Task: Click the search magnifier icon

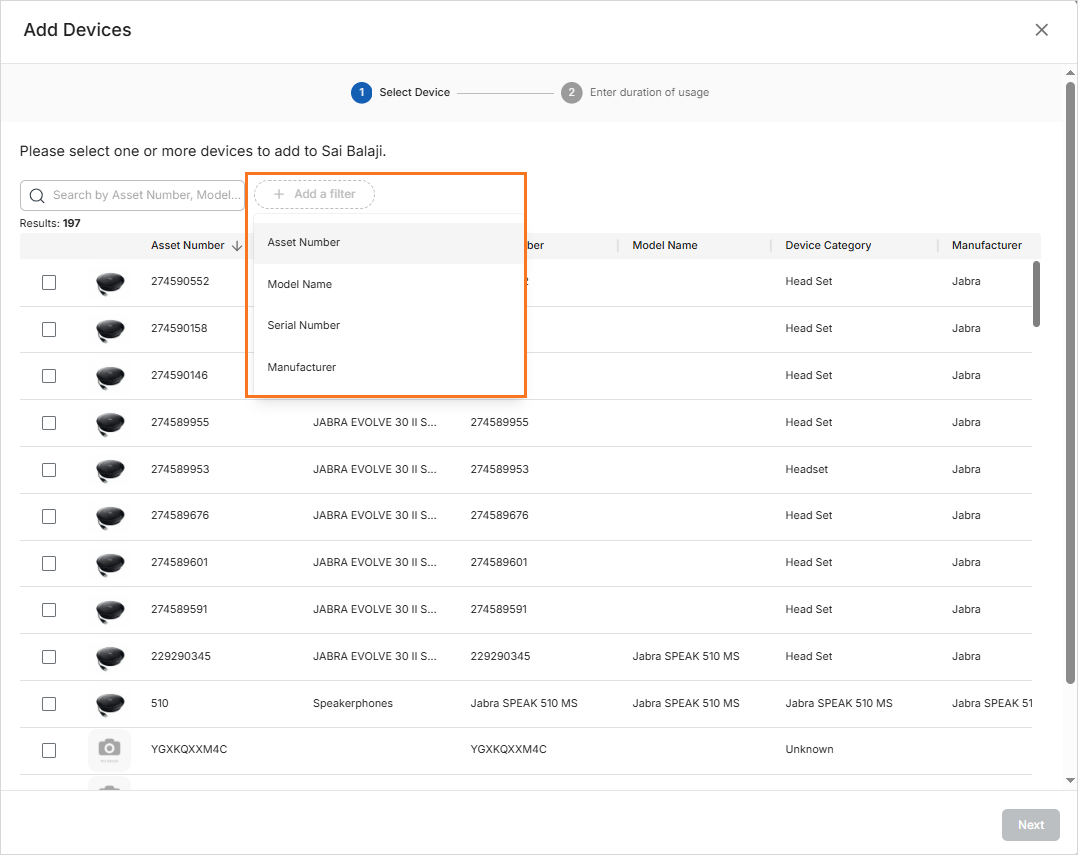Action: [37, 196]
